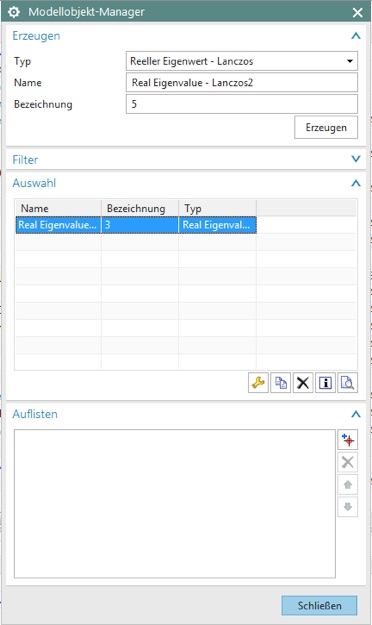Expand the Filter section
This screenshot has height=625, width=372.
(x=356, y=159)
